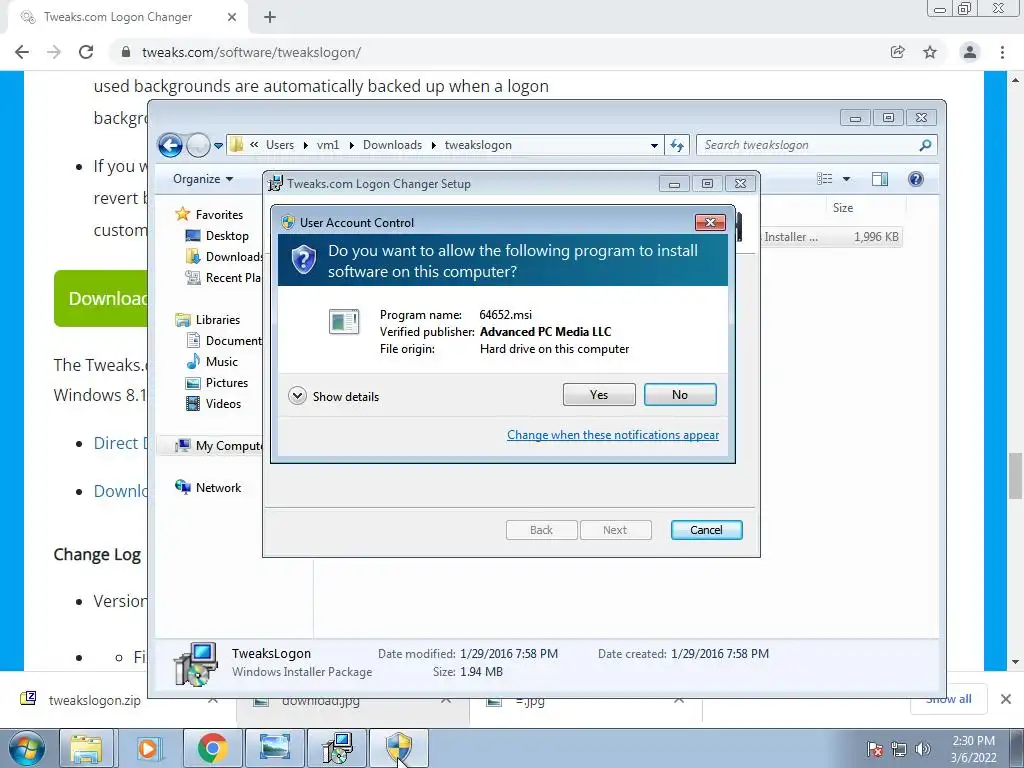Select My Computer in navigation pane
Viewport: 1024px width, 768px height.
coord(219,445)
